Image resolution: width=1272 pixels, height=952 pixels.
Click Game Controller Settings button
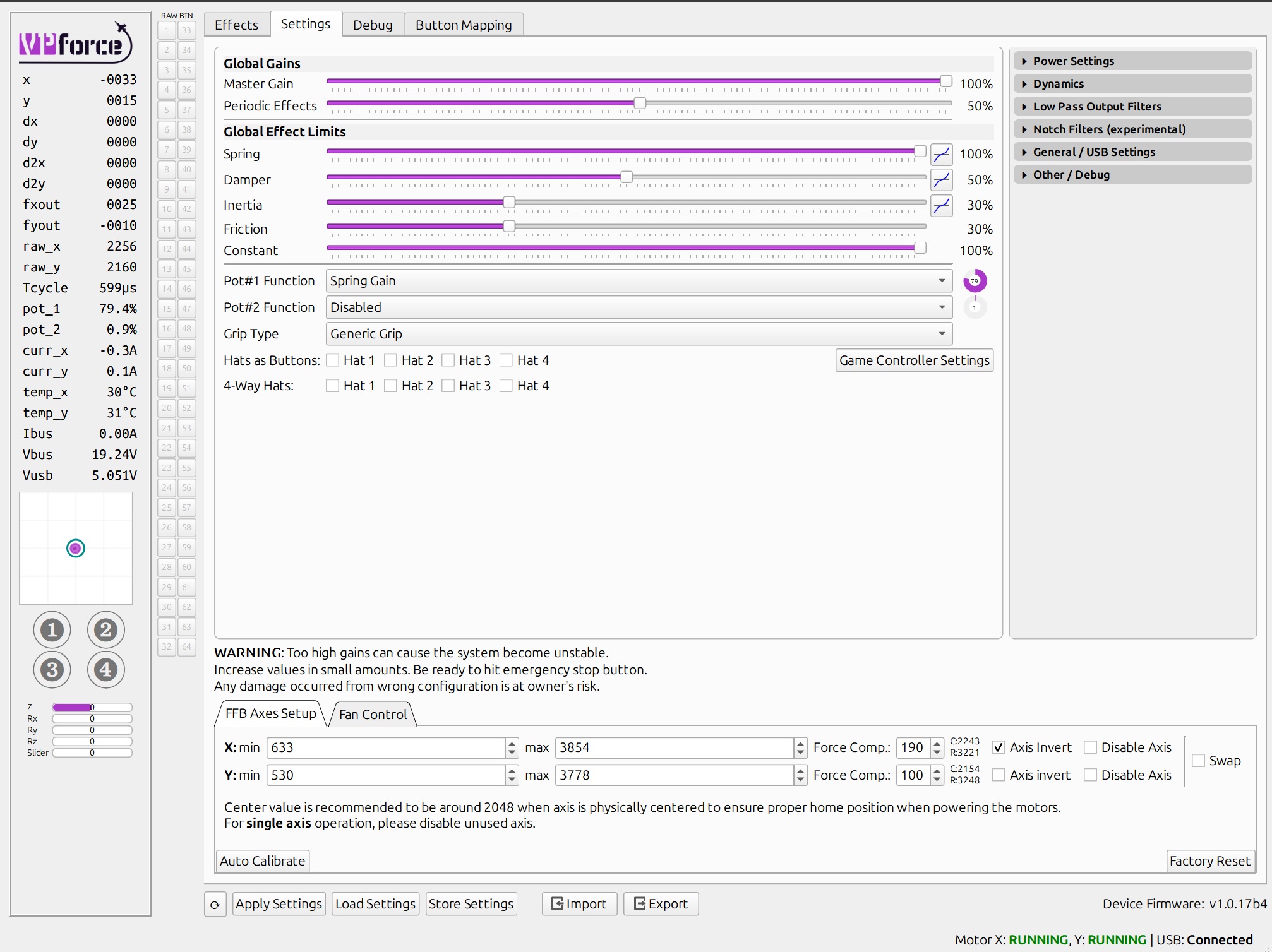(914, 360)
